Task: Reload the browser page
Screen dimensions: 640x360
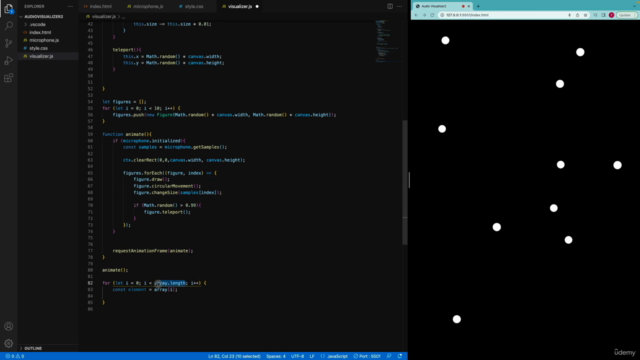Action: [432, 15]
